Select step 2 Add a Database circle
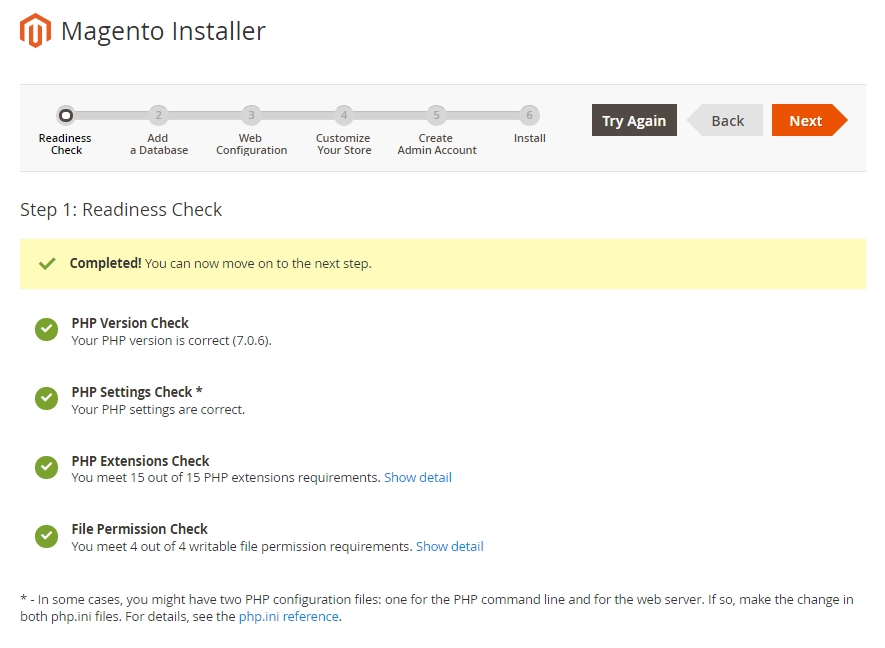Image resolution: width=885 pixels, height=648 pixels. [158, 115]
